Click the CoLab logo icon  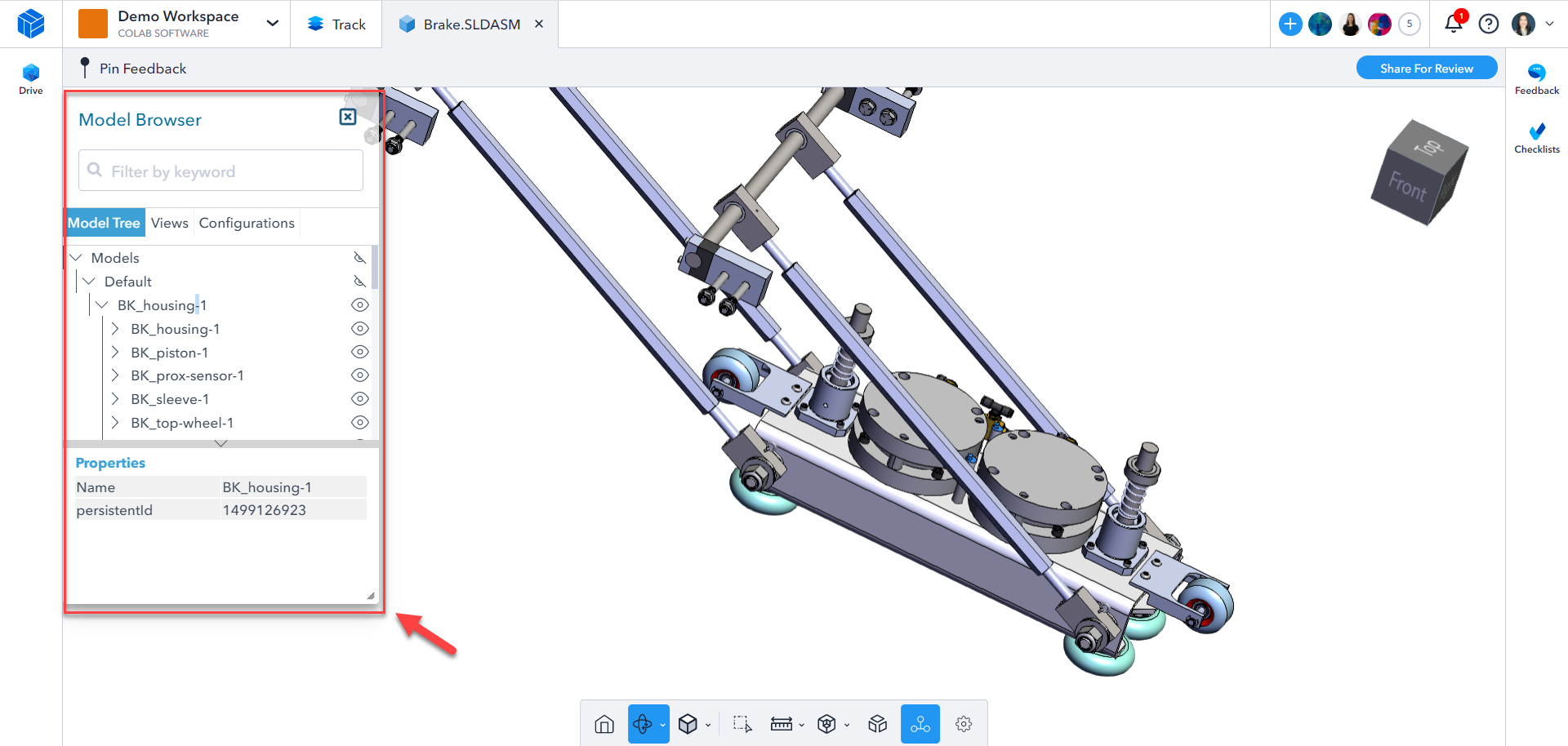pos(31,24)
